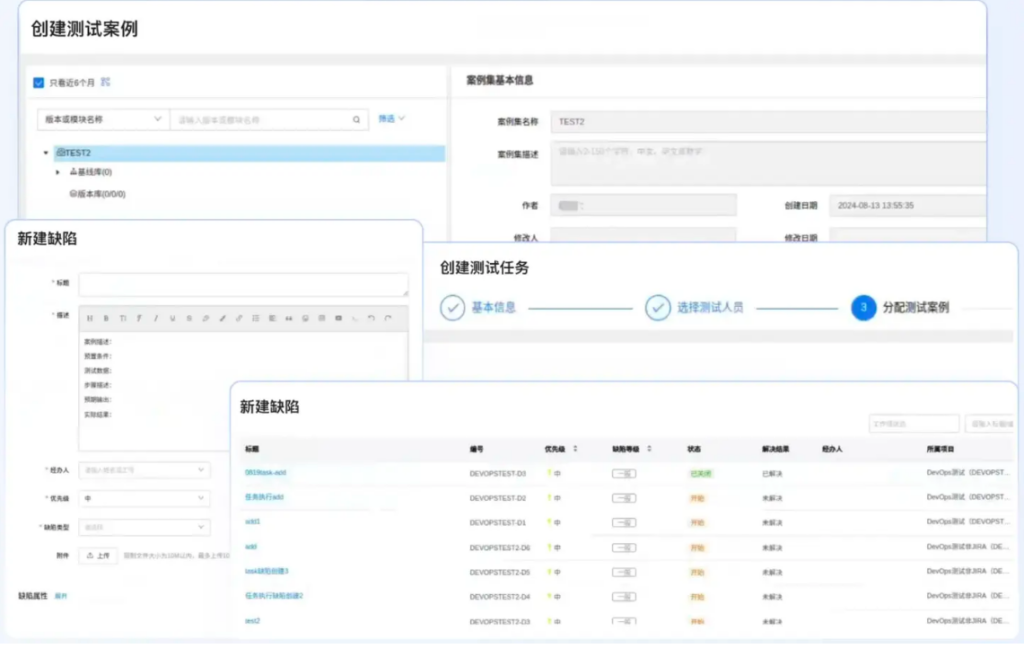Expand the 基线库(0) tree node

[x=58, y=172]
